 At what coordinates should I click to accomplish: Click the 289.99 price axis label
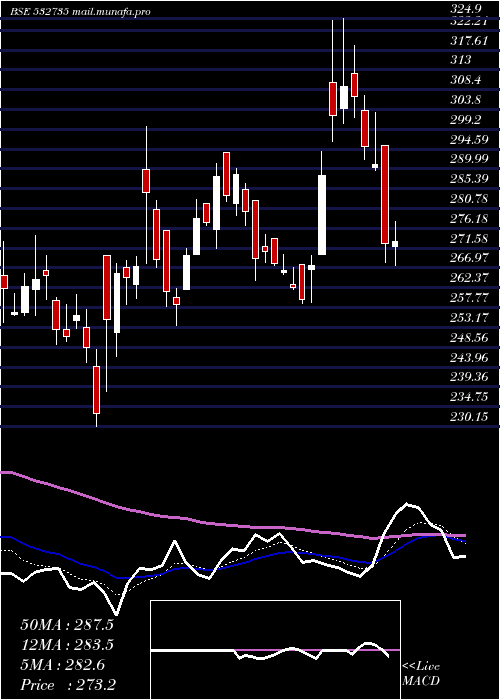coord(469,159)
